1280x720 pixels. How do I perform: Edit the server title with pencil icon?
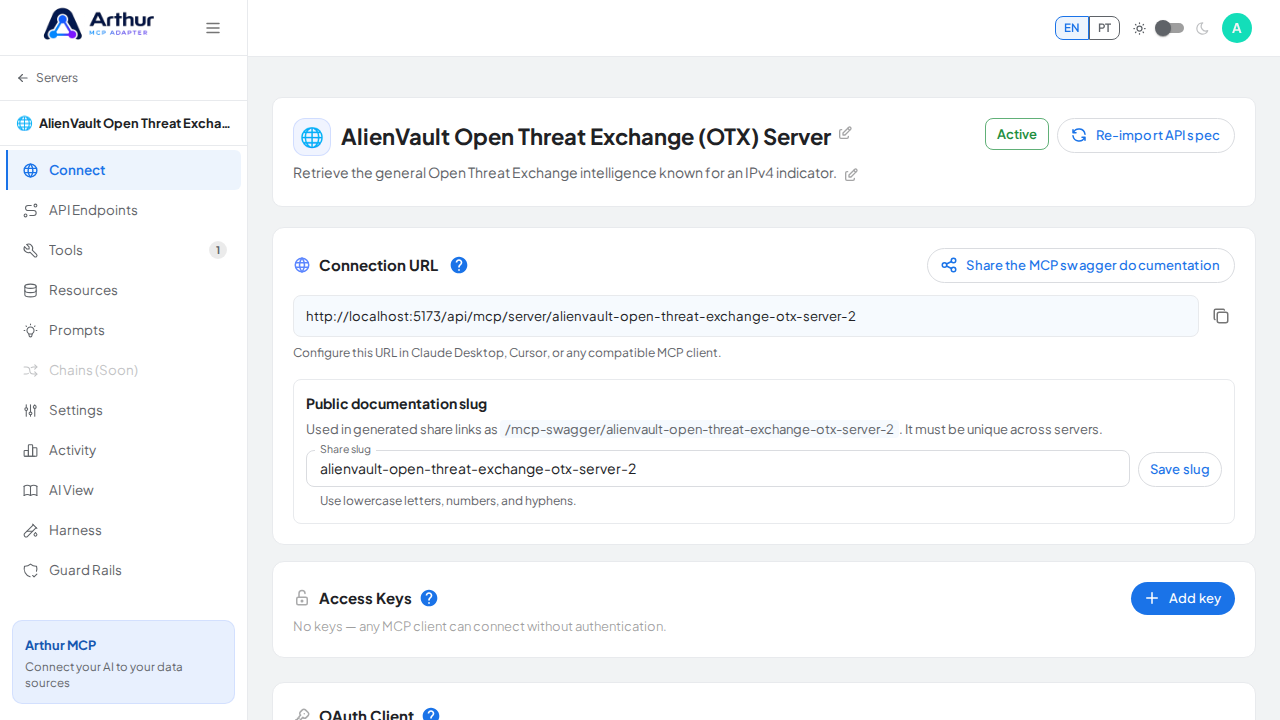tap(845, 133)
